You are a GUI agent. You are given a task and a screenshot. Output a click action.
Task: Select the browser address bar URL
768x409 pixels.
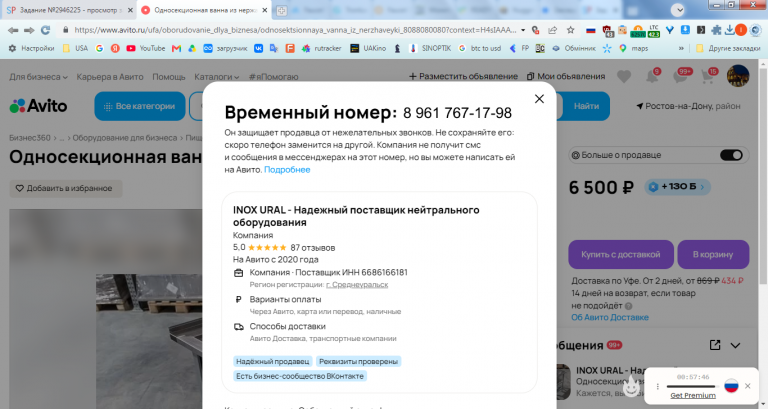point(295,30)
